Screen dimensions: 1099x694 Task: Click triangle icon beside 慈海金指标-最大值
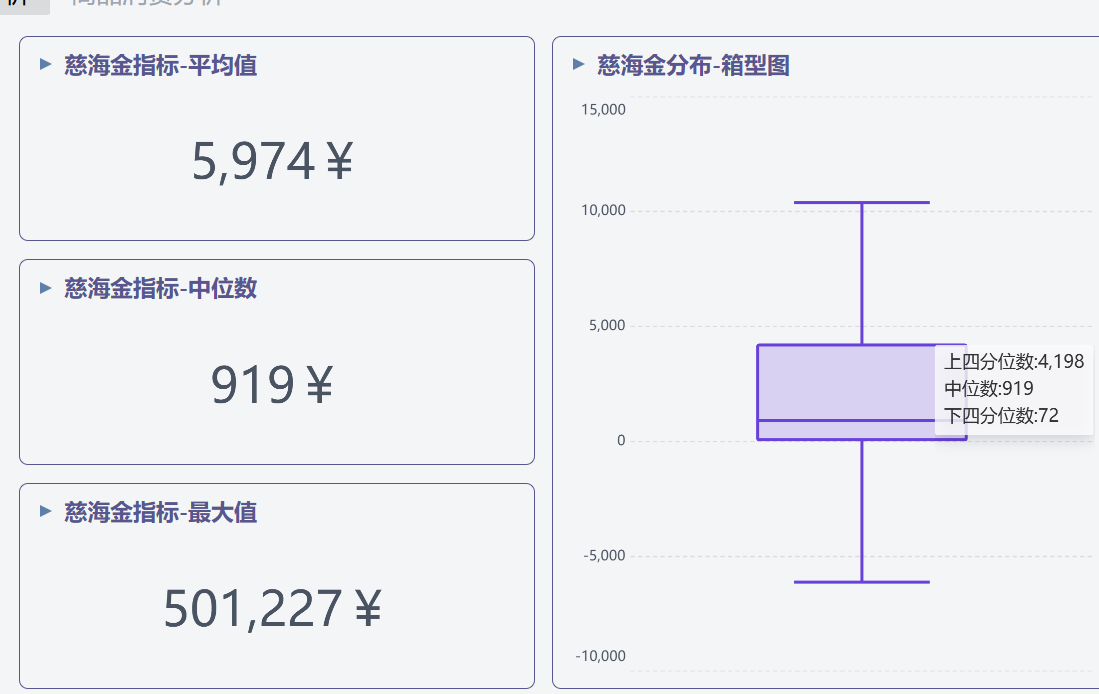[x=45, y=511]
